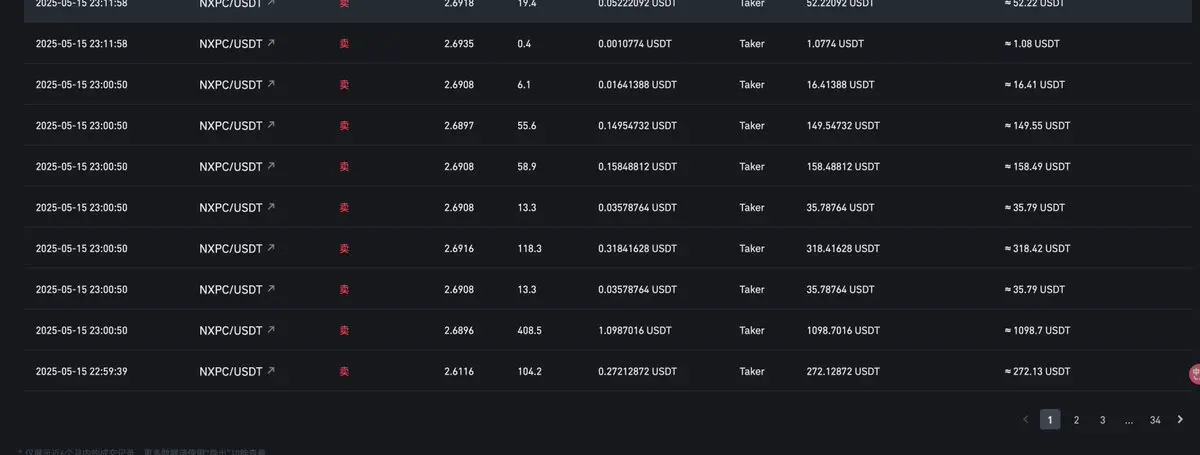Image resolution: width=1200 pixels, height=455 pixels.
Task: Select the price value 2.6116
Action: pos(459,371)
